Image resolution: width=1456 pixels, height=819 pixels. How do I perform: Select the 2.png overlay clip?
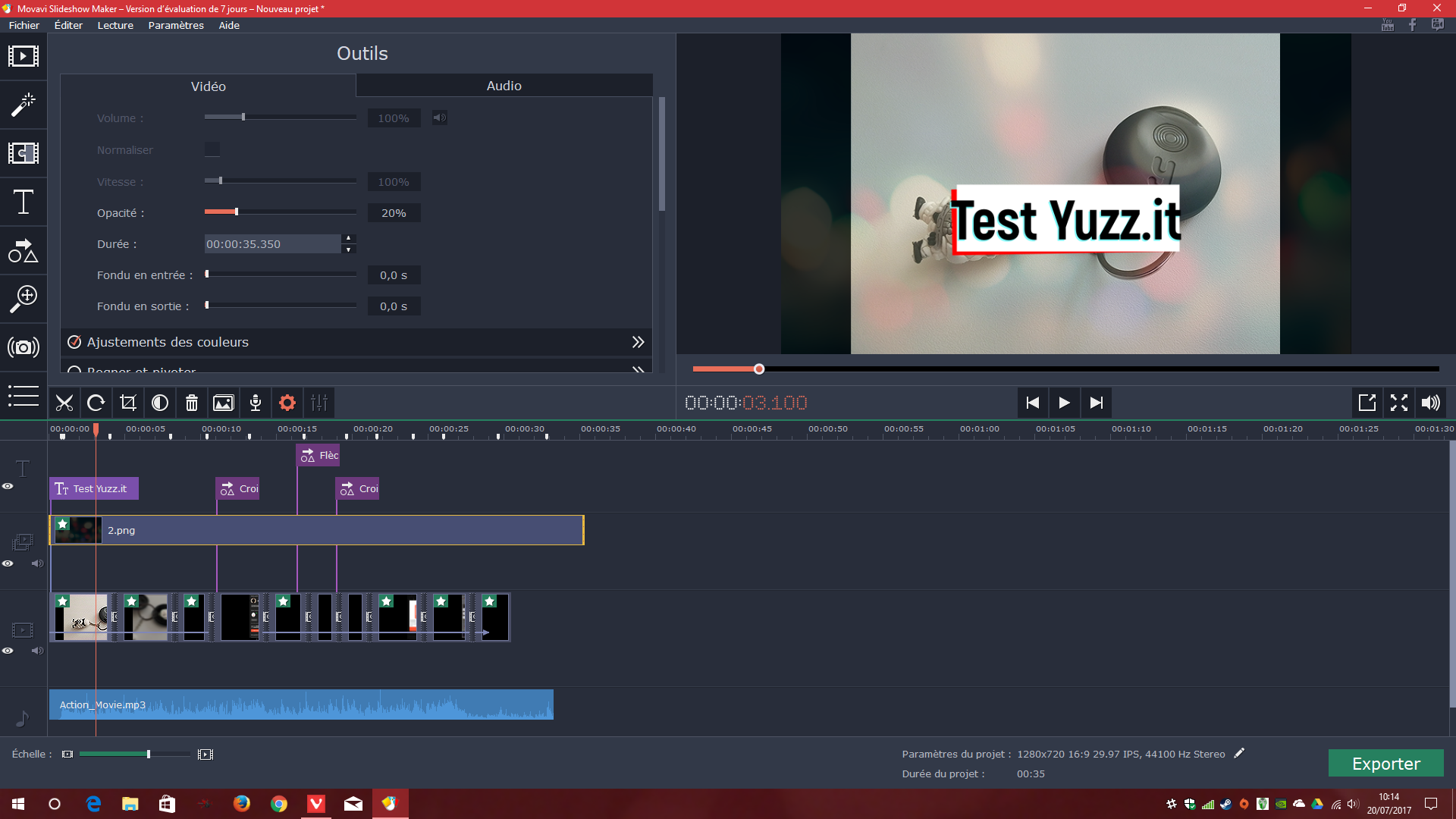pyautogui.click(x=317, y=530)
